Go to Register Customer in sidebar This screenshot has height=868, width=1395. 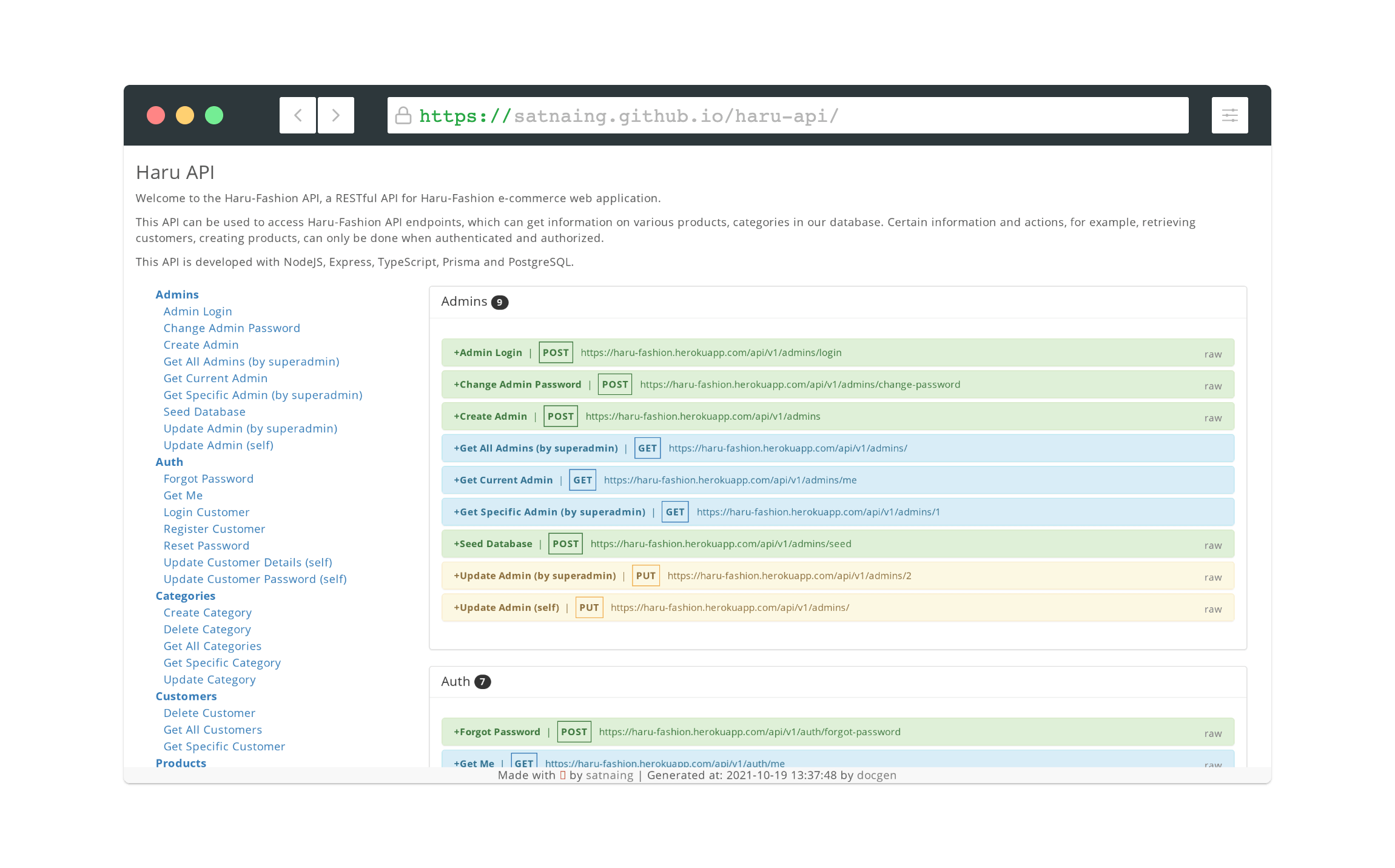[214, 529]
